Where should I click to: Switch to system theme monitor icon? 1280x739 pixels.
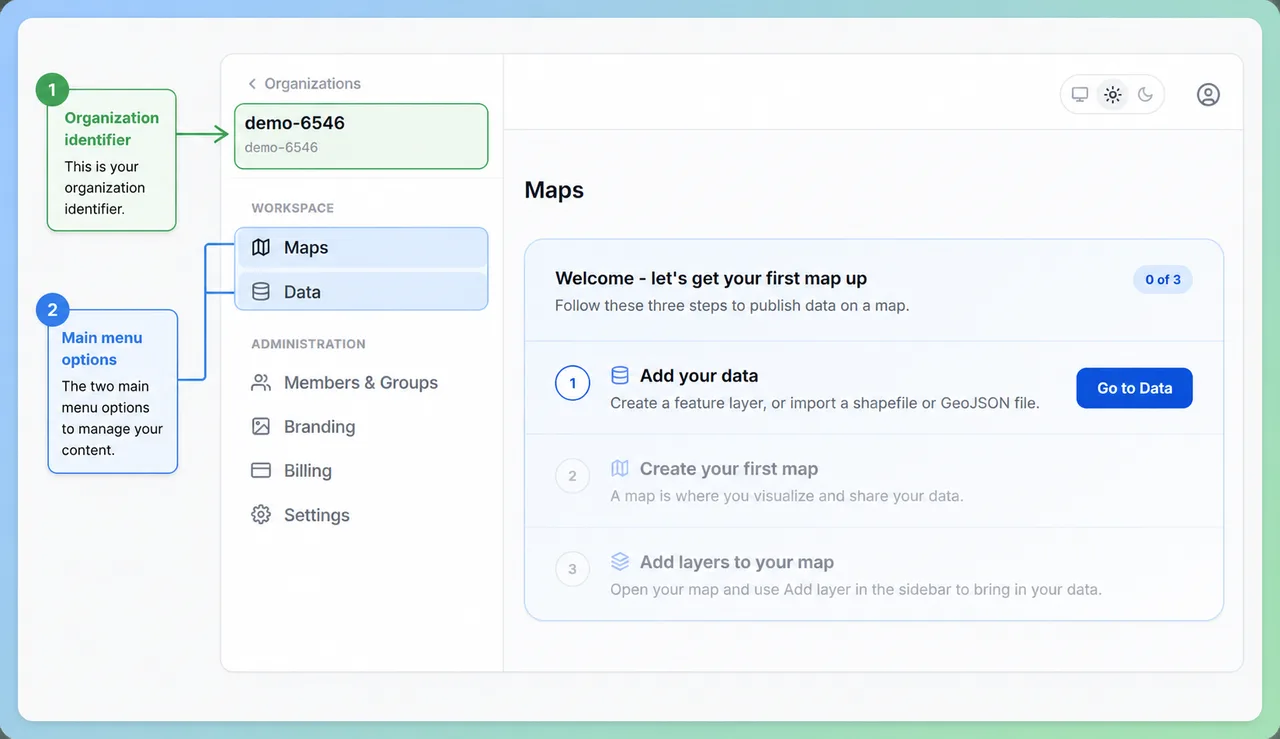pos(1080,95)
